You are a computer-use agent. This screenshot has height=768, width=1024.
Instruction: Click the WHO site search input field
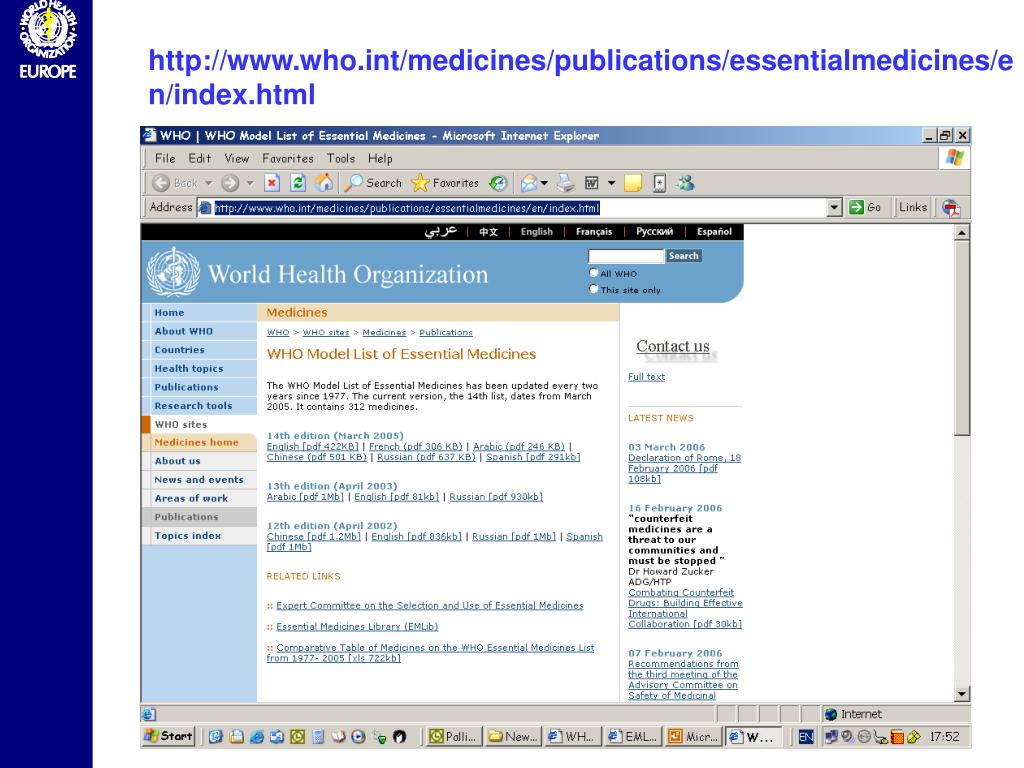click(626, 256)
